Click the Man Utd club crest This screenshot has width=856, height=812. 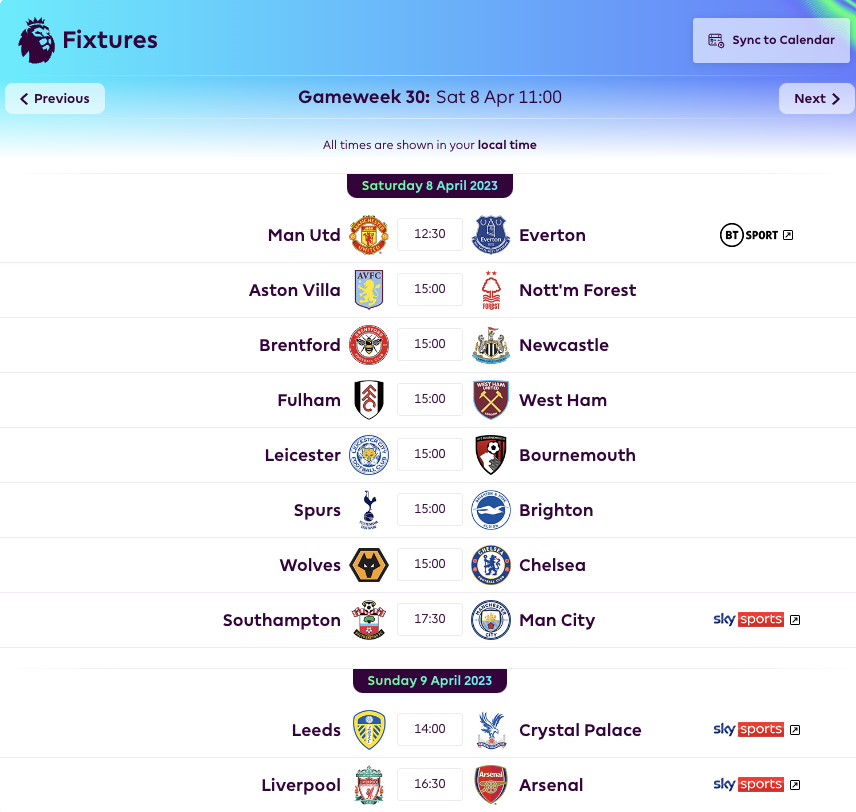pyautogui.click(x=369, y=235)
